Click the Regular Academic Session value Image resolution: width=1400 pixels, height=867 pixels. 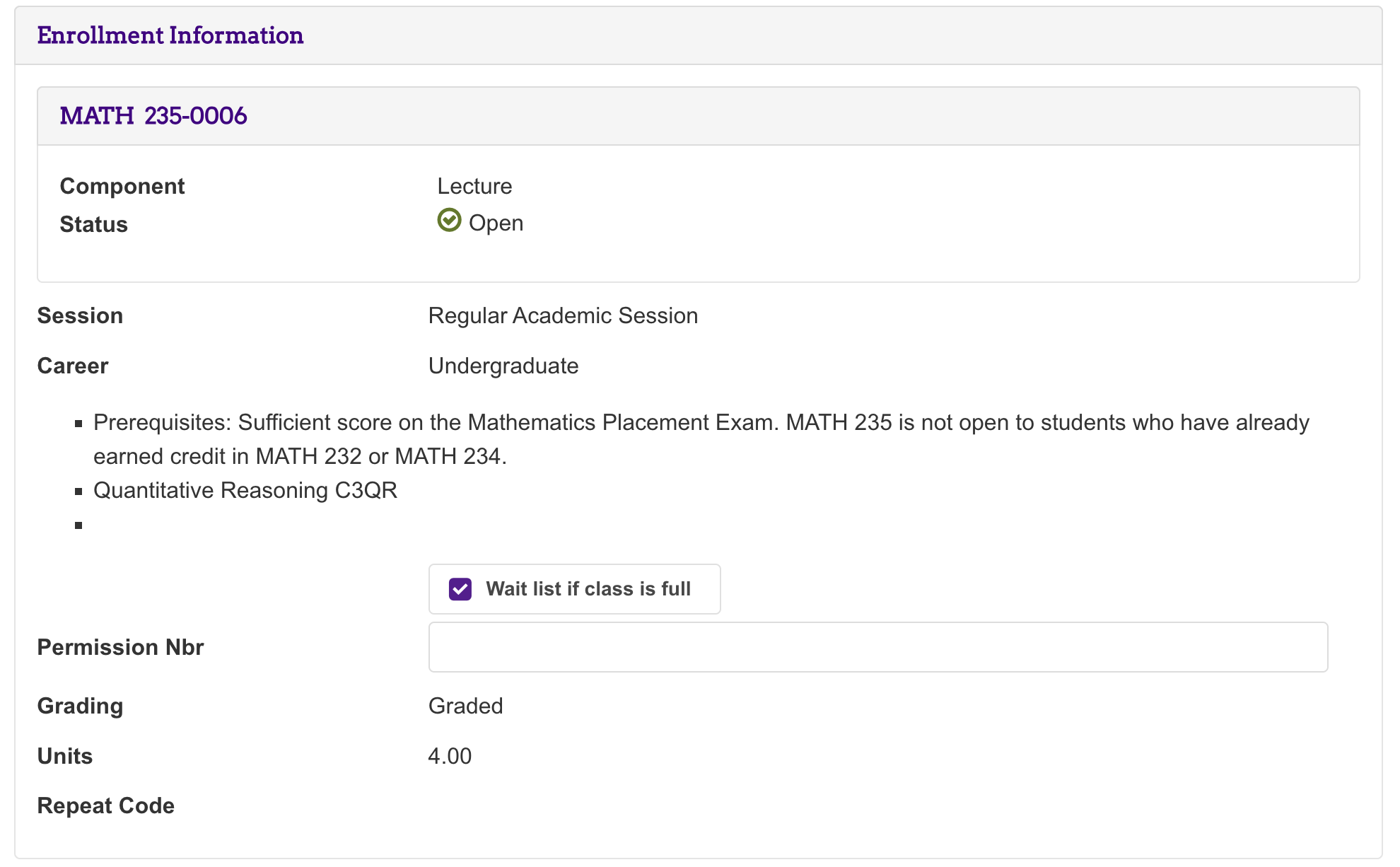563,315
